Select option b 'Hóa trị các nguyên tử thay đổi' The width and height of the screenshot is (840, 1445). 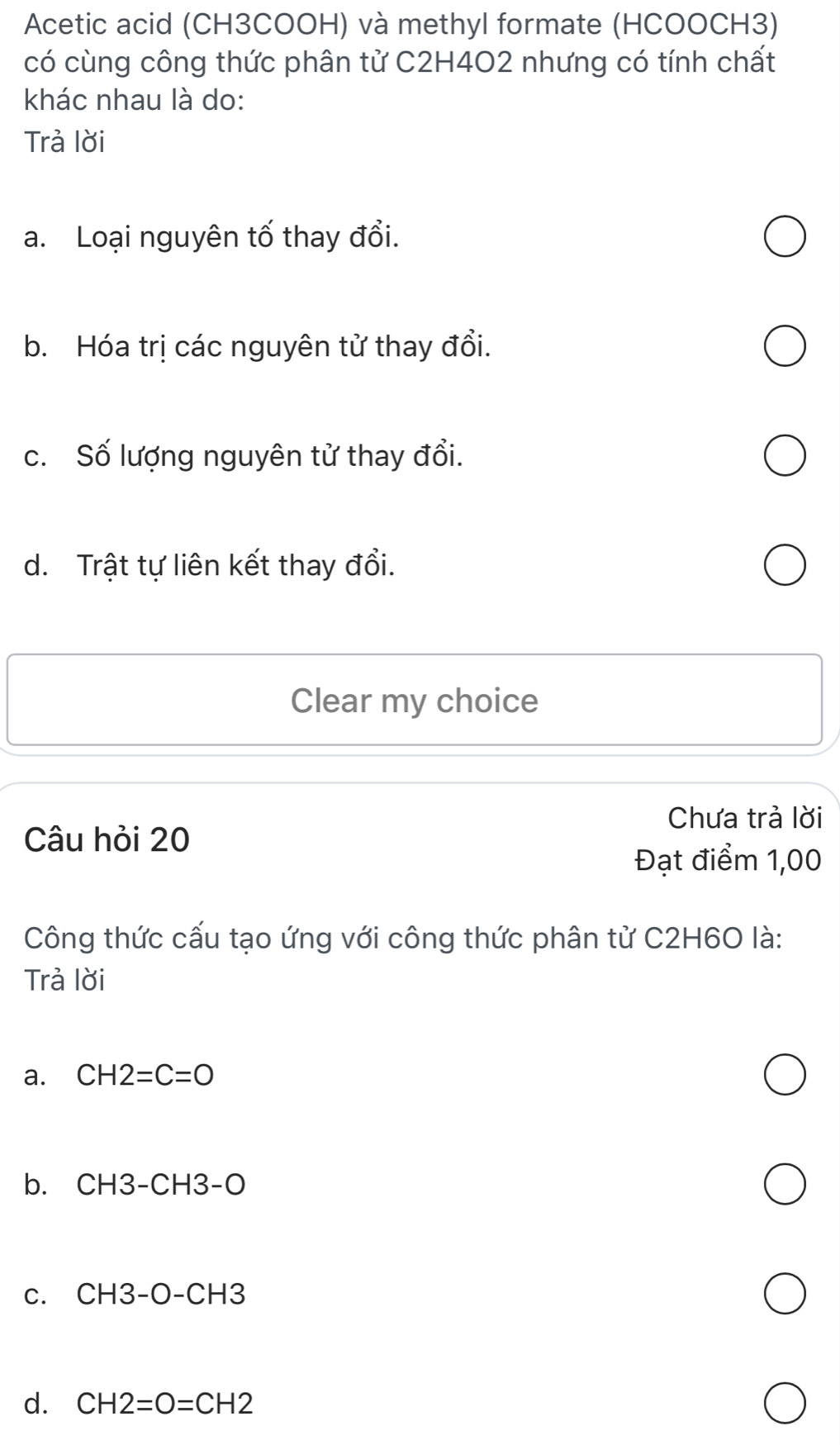(x=785, y=345)
